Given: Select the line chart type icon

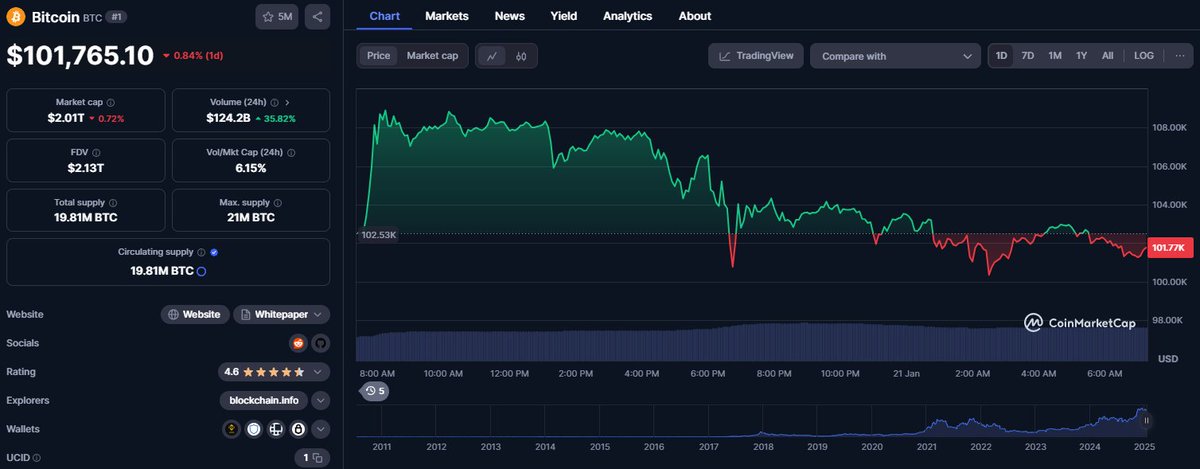Looking at the screenshot, I should click(491, 56).
